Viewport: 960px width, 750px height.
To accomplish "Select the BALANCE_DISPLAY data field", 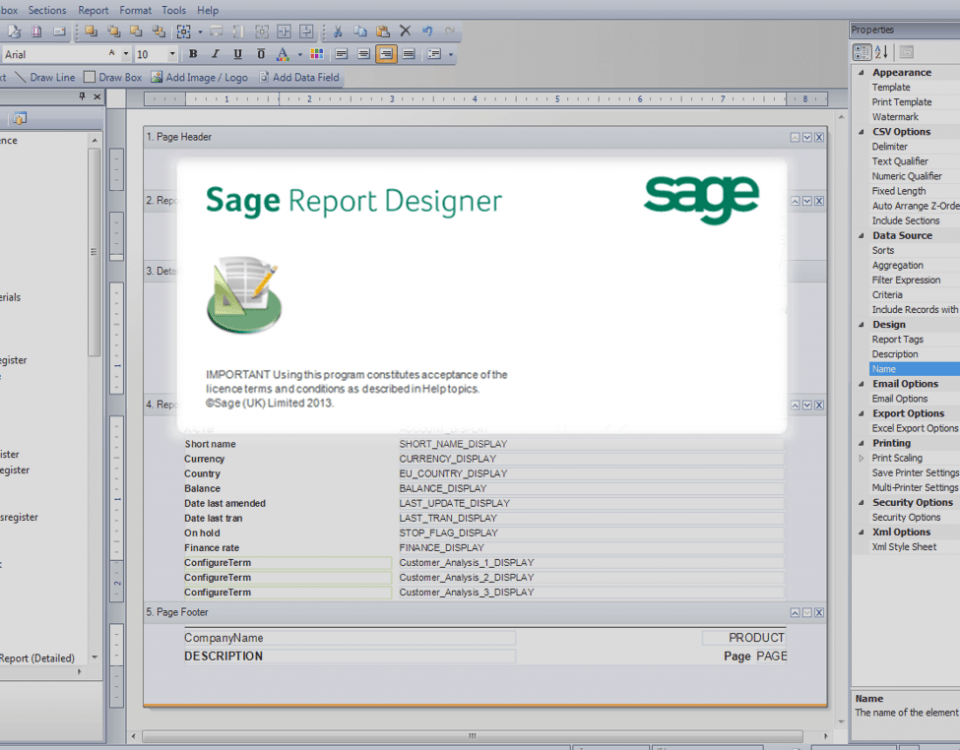I will (x=591, y=489).
